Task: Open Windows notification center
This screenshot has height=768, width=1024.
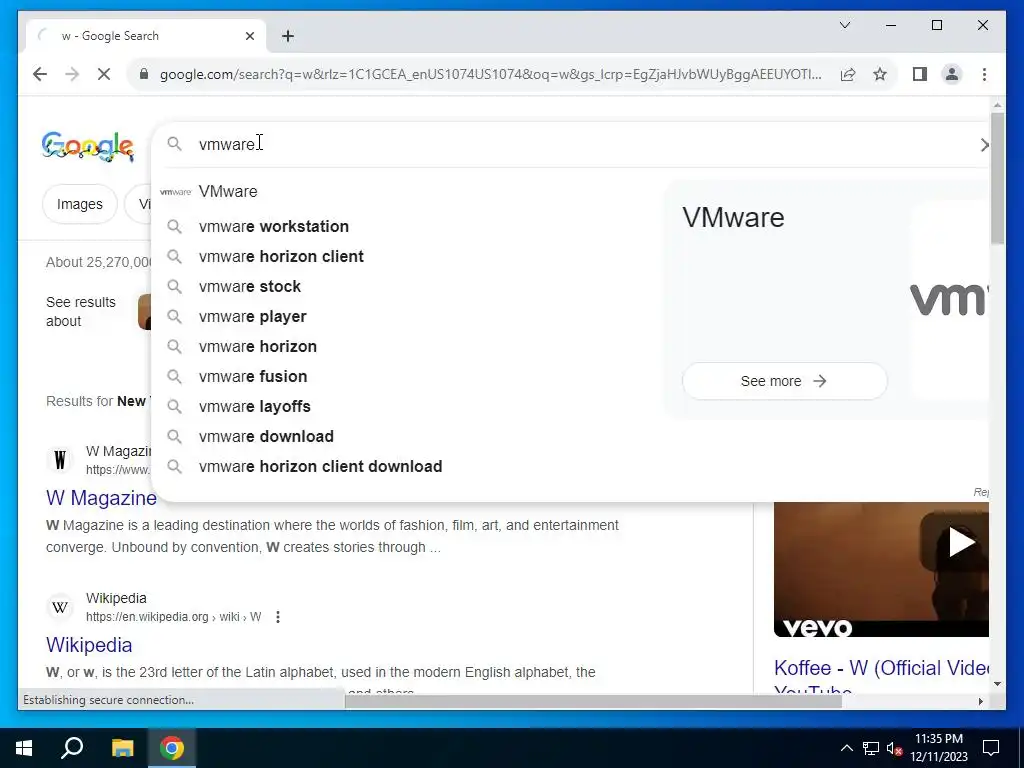Action: (x=991, y=748)
